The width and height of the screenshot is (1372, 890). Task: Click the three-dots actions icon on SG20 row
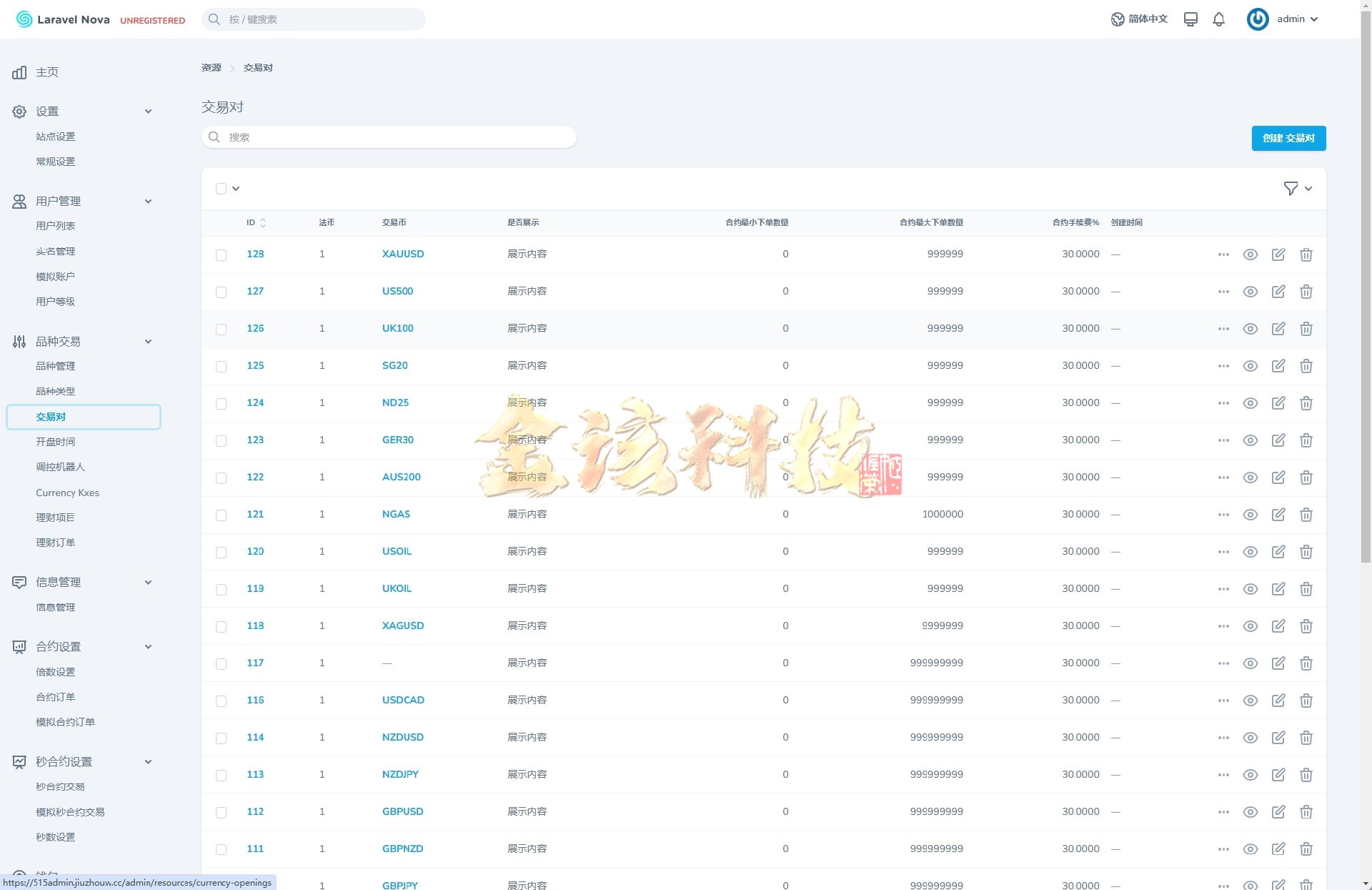[1223, 366]
